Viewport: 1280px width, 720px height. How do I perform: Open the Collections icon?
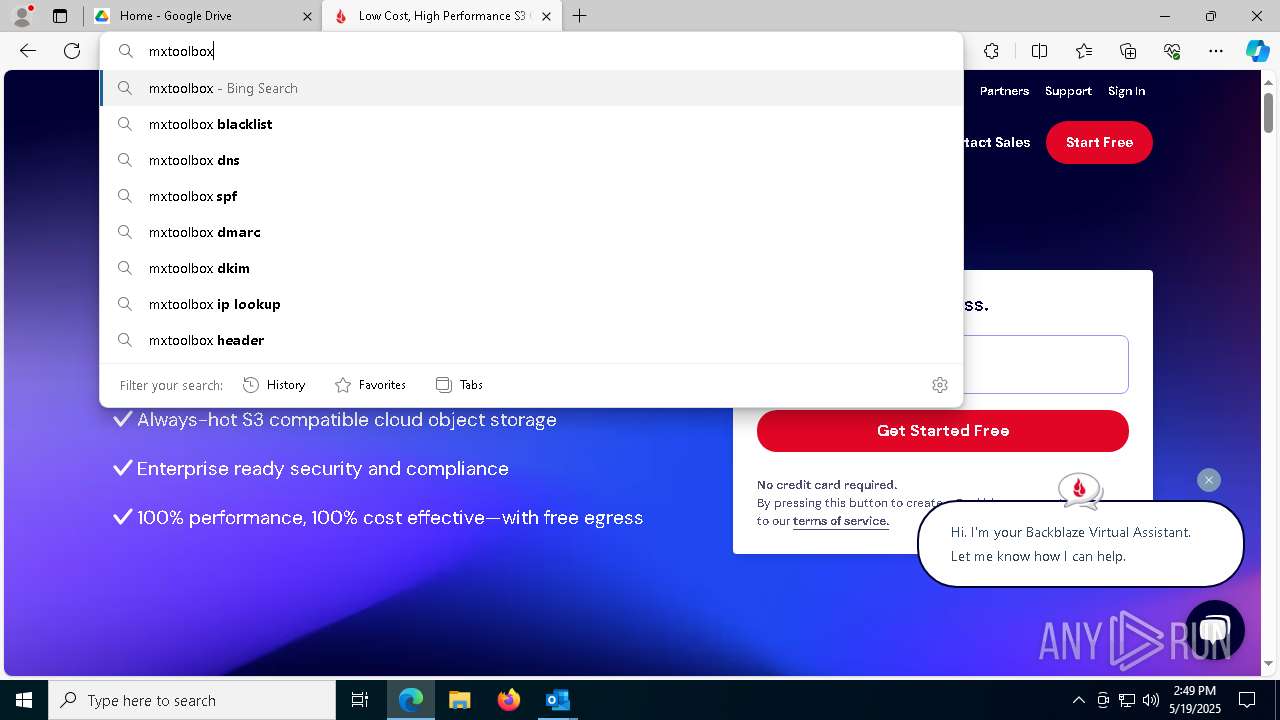tap(1128, 51)
